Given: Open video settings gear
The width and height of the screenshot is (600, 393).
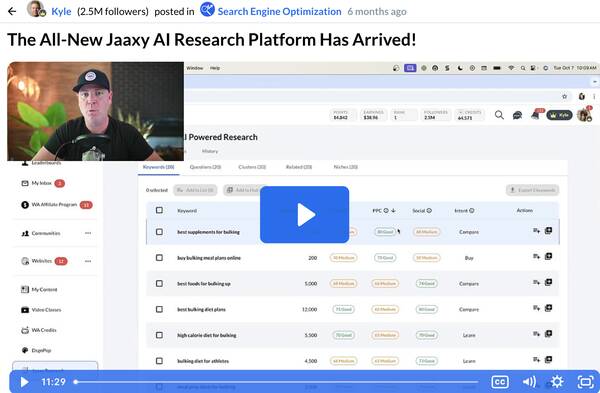Looking at the screenshot, I should click(557, 382).
